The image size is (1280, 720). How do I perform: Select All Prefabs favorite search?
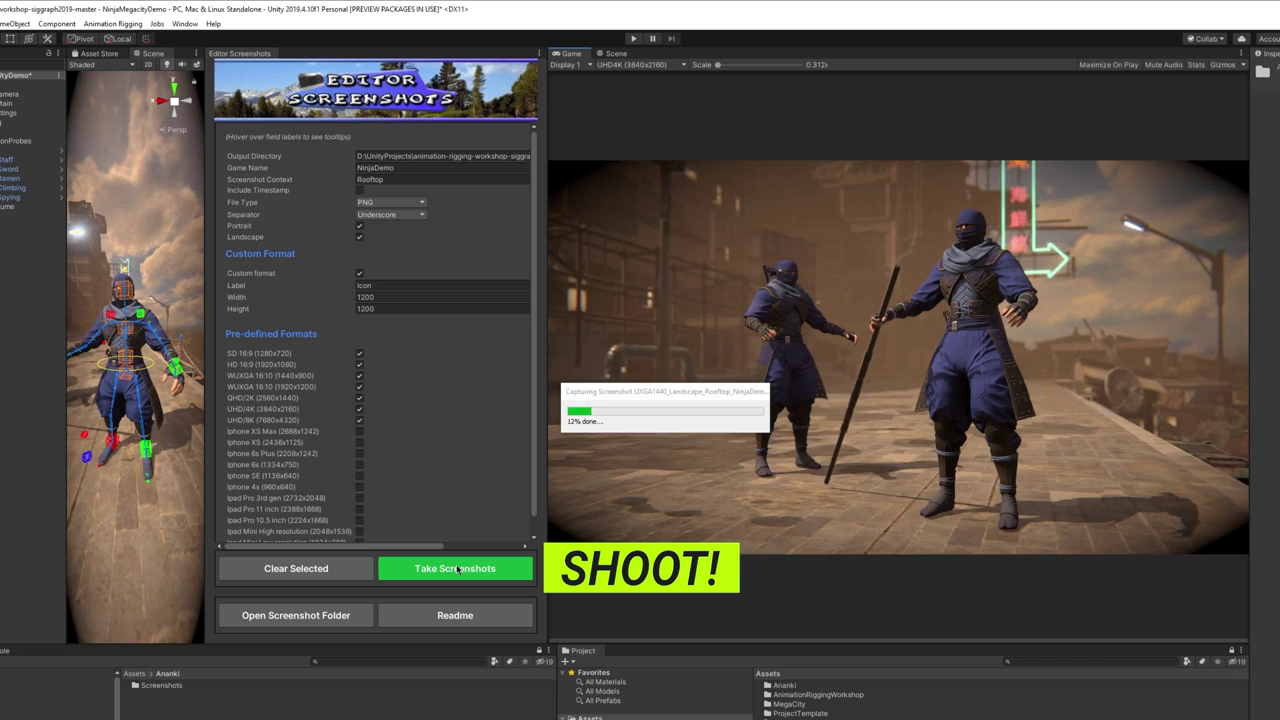click(x=601, y=700)
